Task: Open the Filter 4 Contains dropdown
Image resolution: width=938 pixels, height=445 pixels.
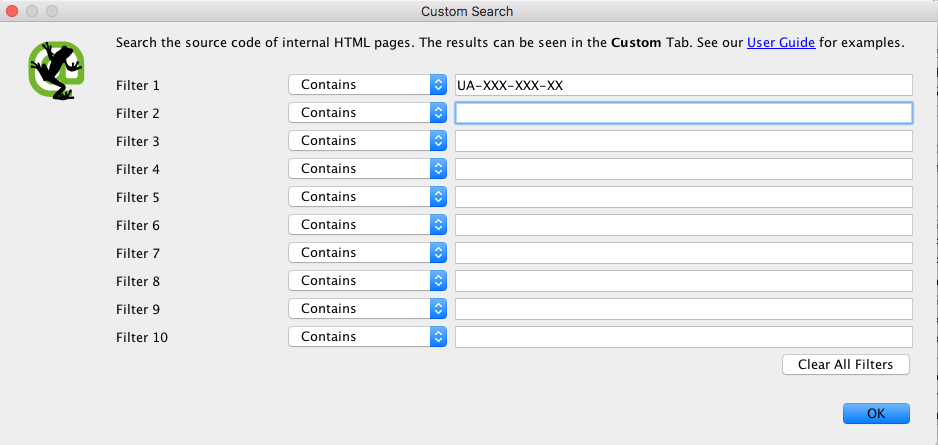Action: click(x=367, y=169)
